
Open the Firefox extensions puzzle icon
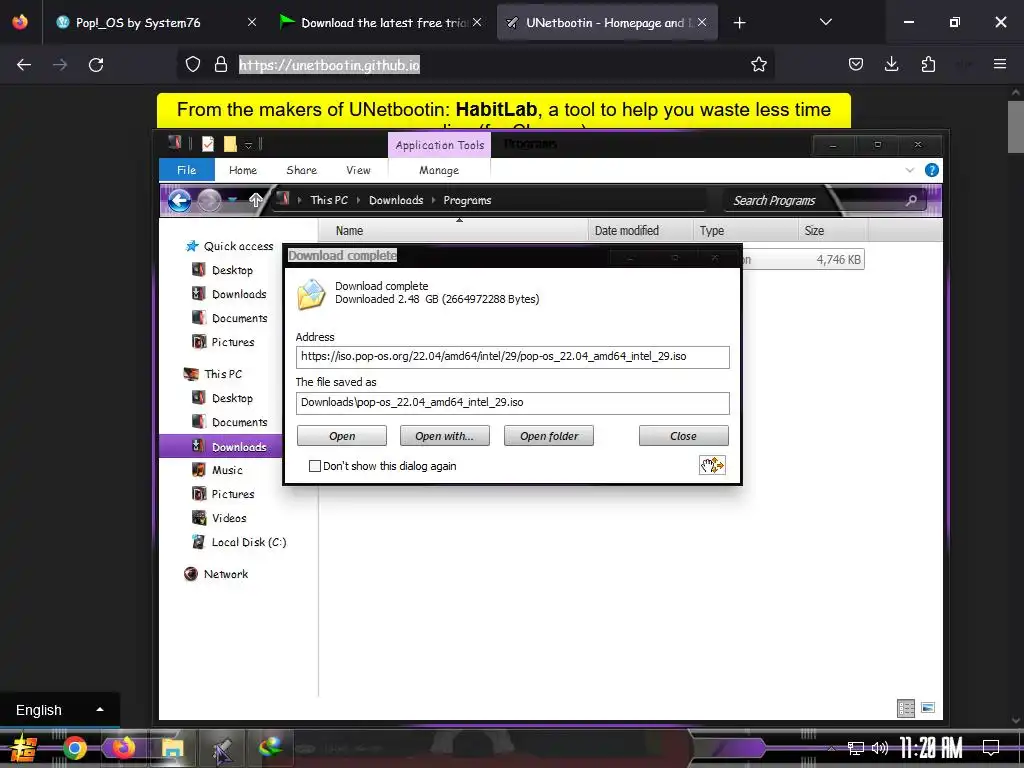[928, 64]
